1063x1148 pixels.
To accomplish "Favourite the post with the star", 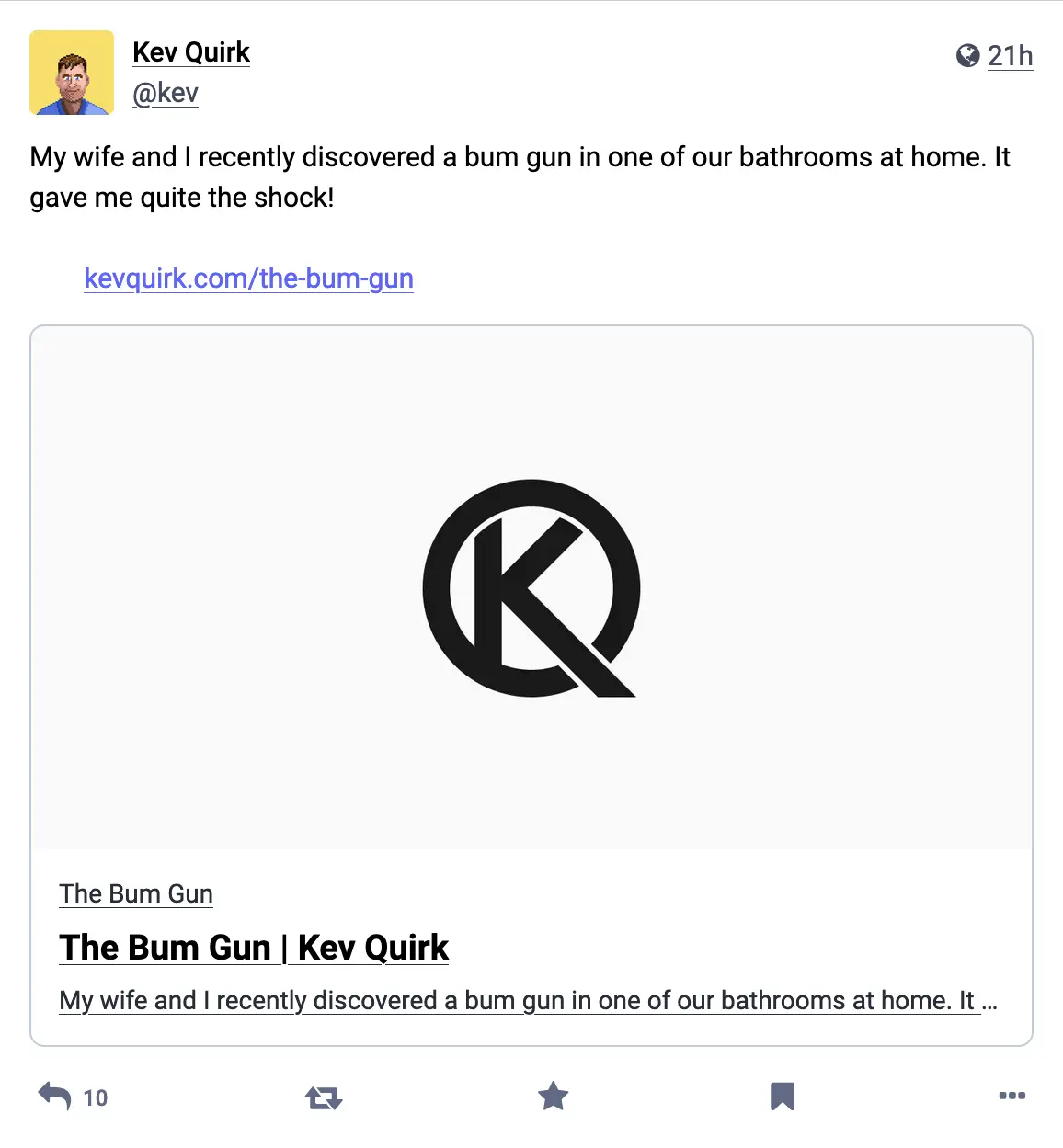I will click(x=553, y=1096).
